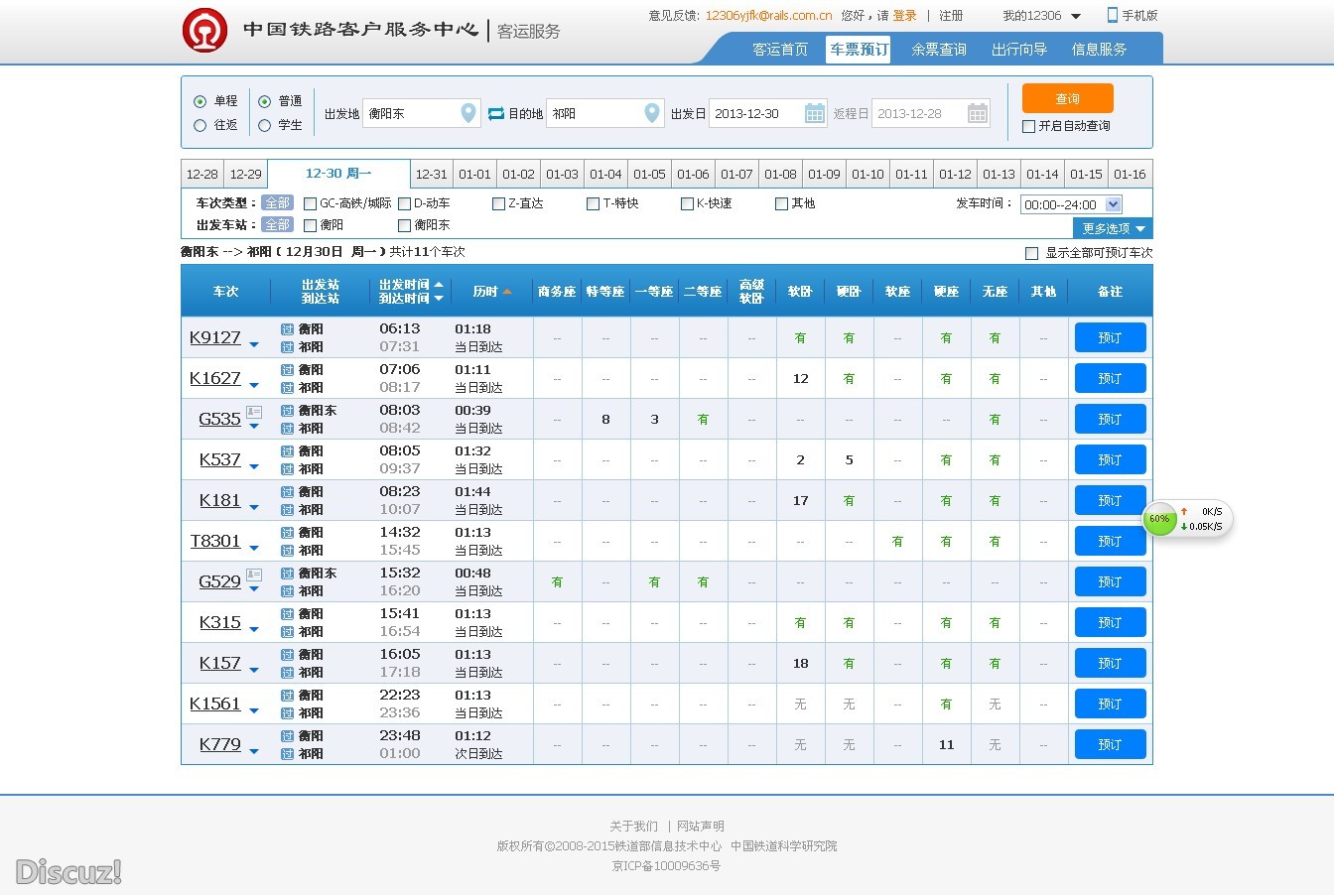Viewport: 1334px width, 896px height.
Task: Sort by duration arrow in header
Action: pos(507,292)
